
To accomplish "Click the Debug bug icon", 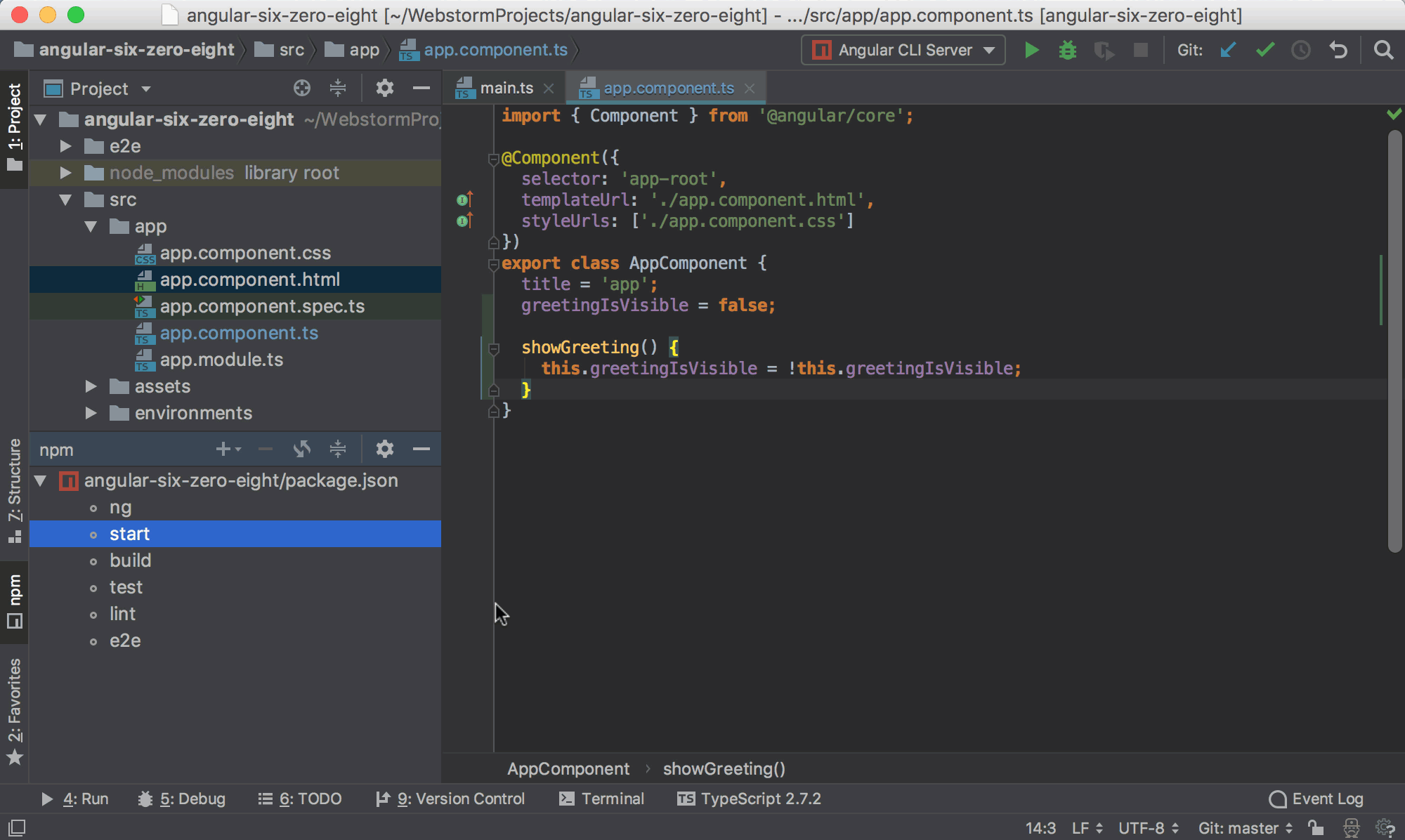I will pos(1067,50).
